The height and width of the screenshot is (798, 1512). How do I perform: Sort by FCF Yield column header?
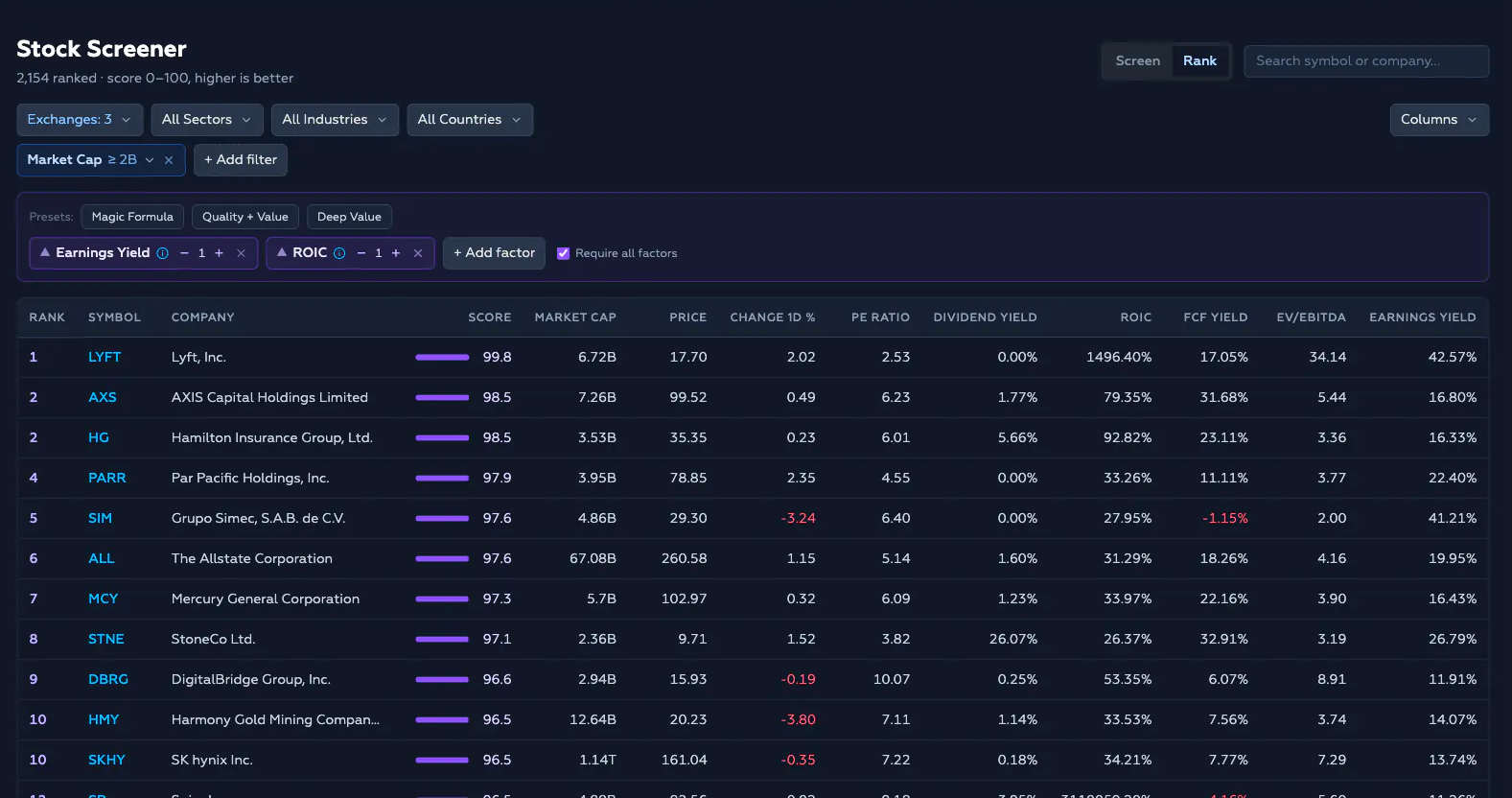tap(1216, 317)
